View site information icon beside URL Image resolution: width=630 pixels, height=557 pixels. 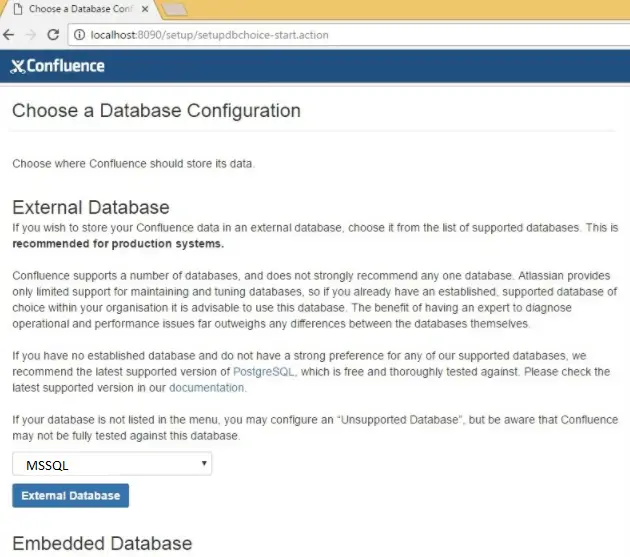pyautogui.click(x=78, y=35)
